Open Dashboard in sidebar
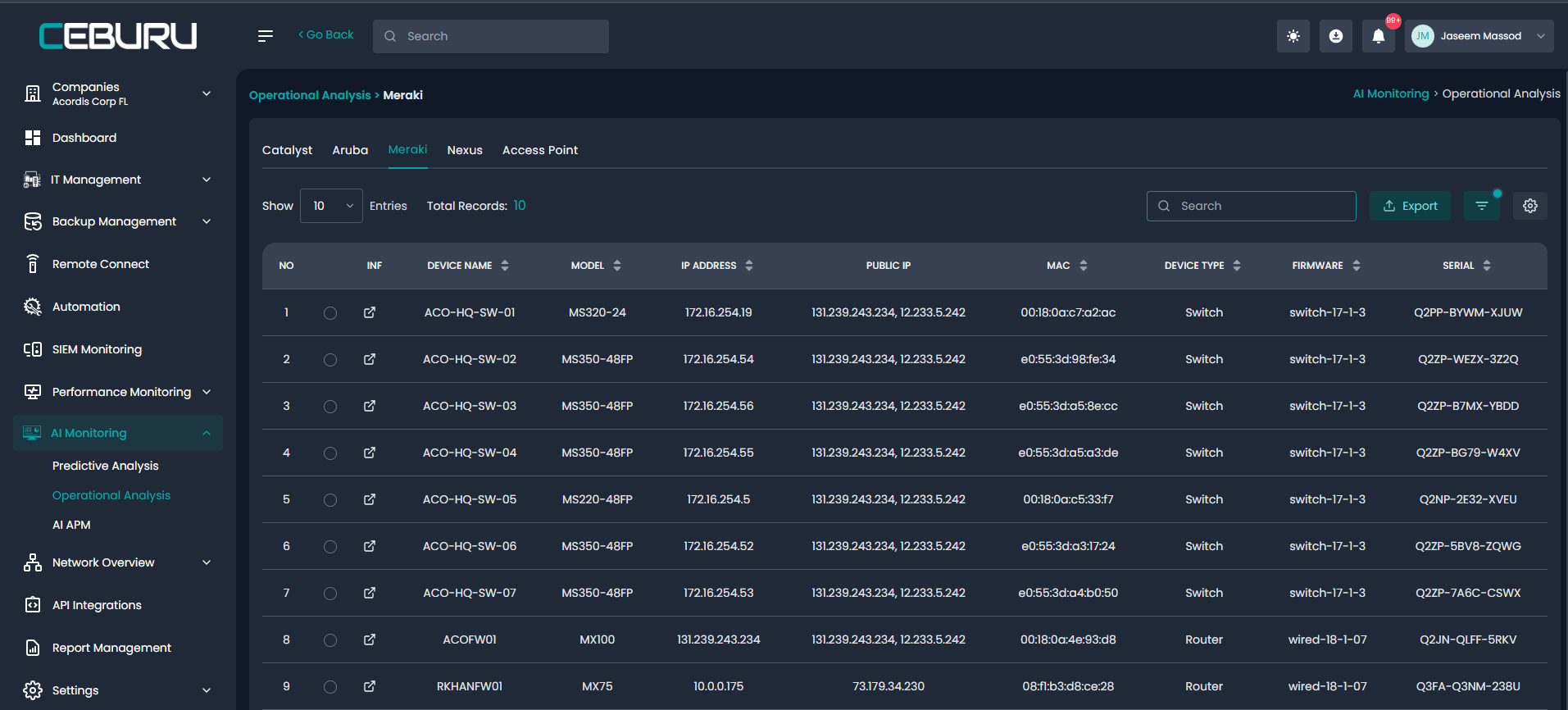The height and width of the screenshot is (710, 1568). [84, 138]
